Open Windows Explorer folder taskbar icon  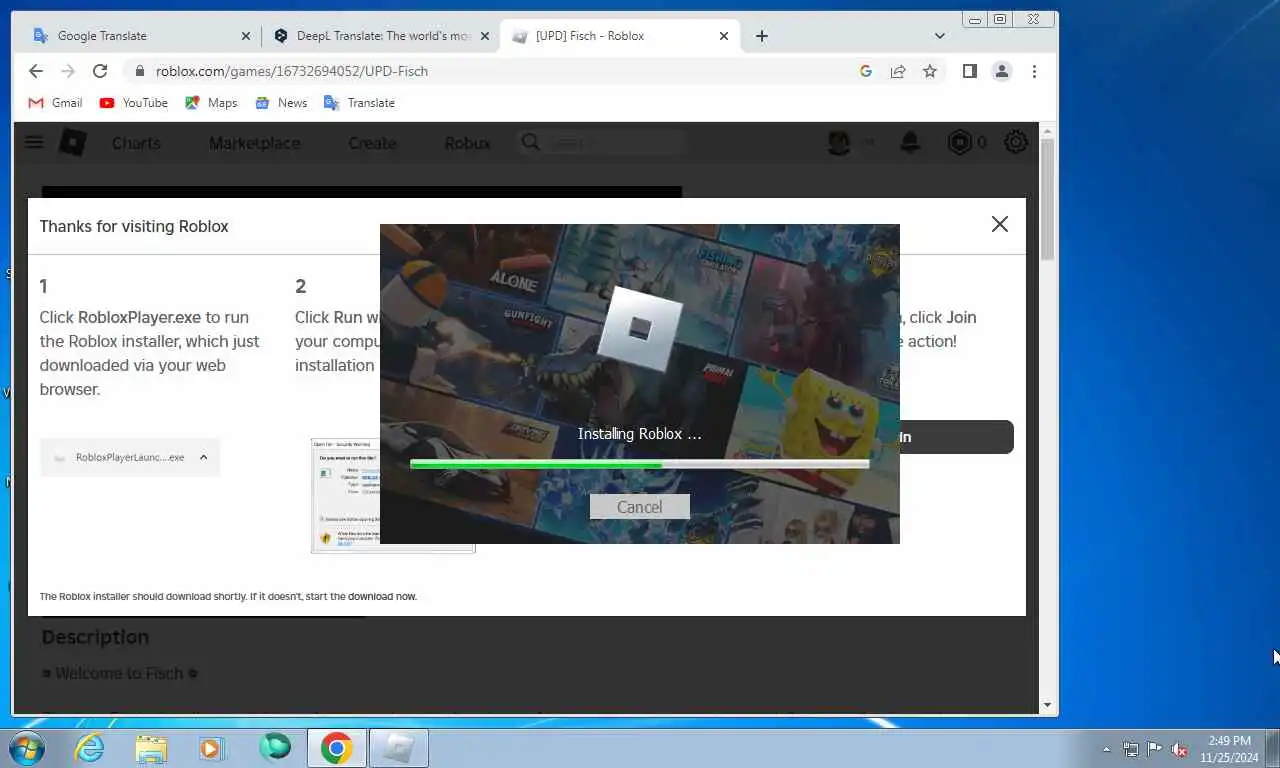coord(152,748)
